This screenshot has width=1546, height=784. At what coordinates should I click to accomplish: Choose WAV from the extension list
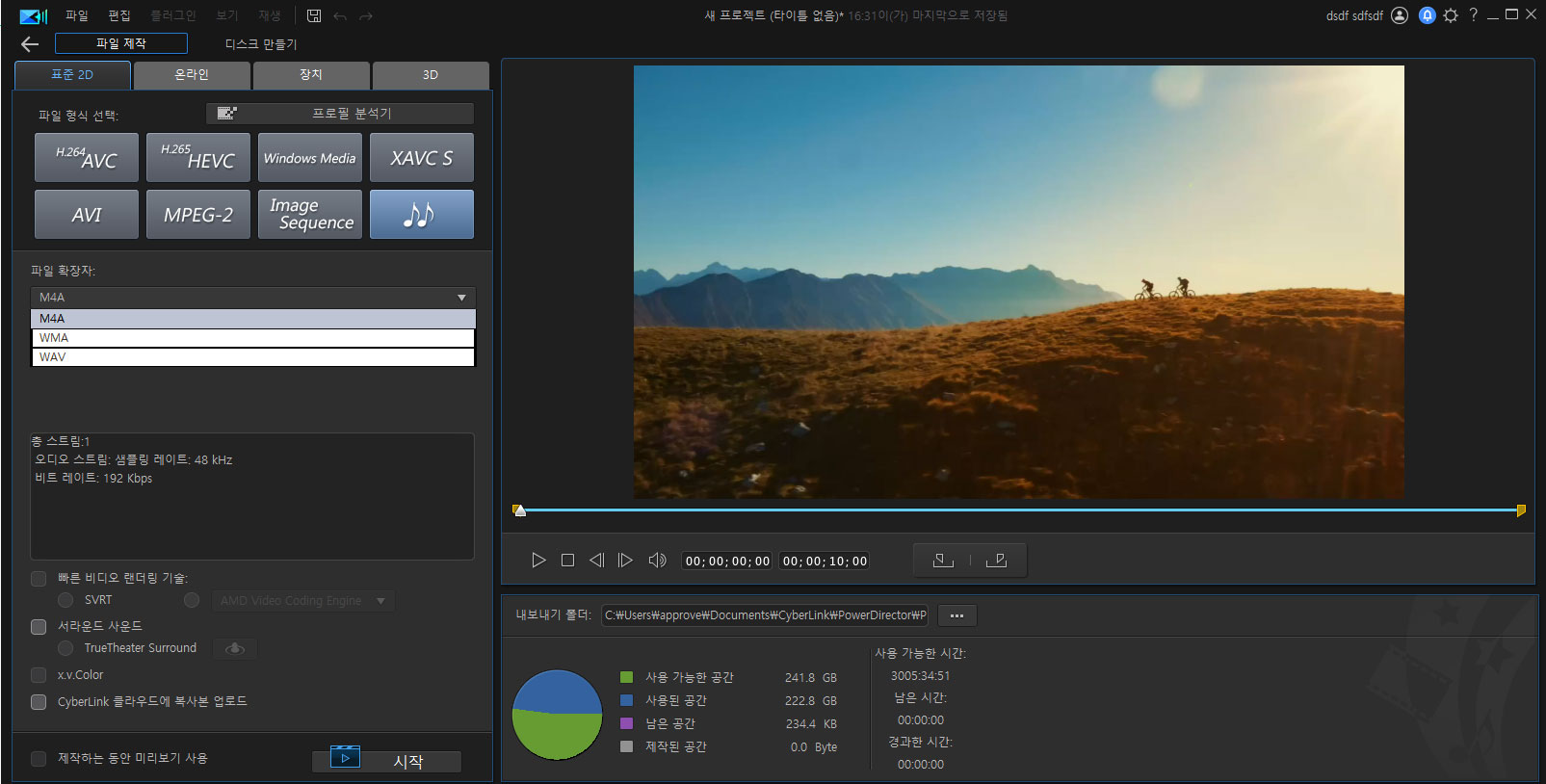click(252, 357)
